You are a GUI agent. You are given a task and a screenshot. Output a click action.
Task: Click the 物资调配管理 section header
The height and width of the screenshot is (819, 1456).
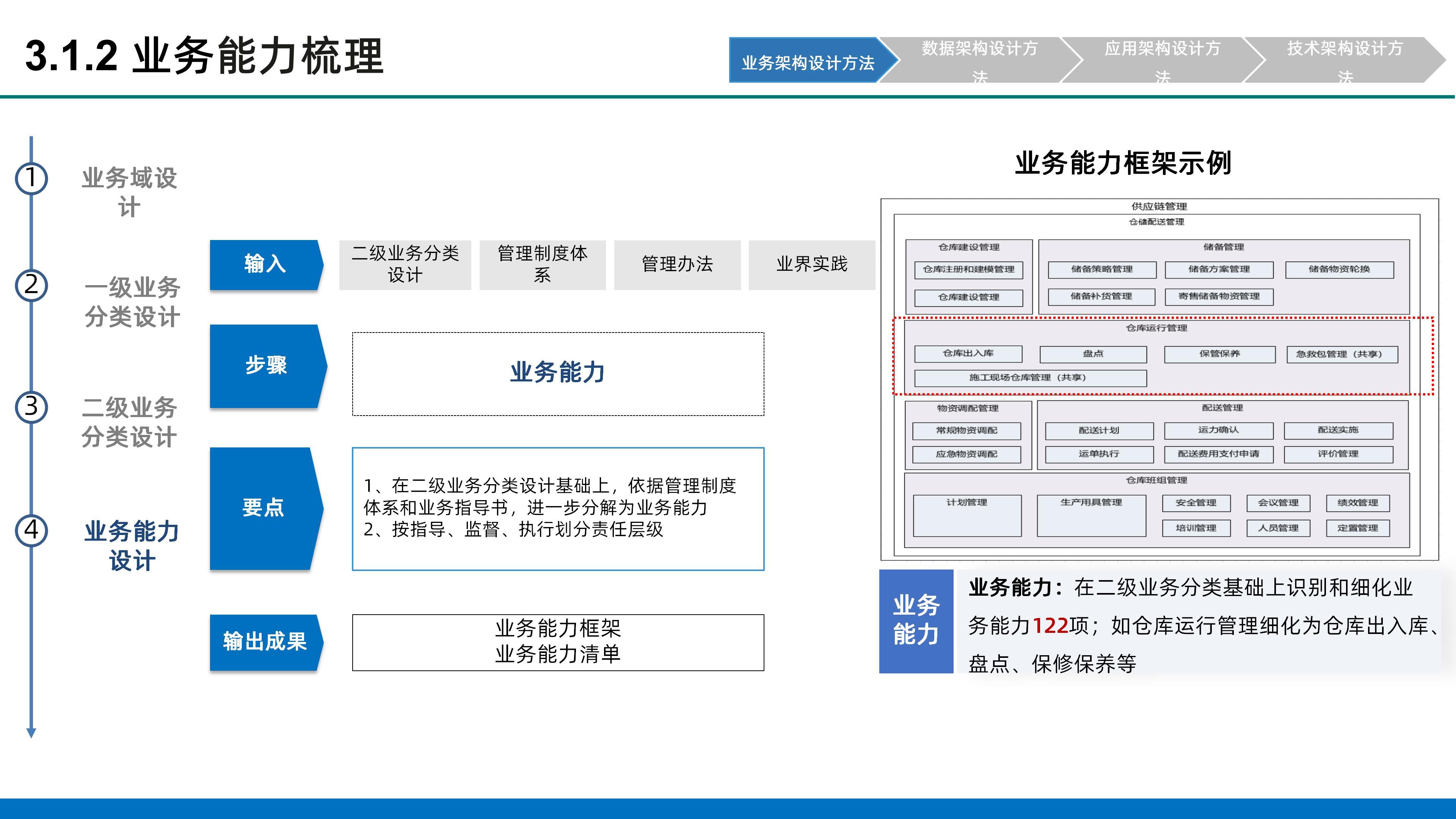tap(968, 408)
